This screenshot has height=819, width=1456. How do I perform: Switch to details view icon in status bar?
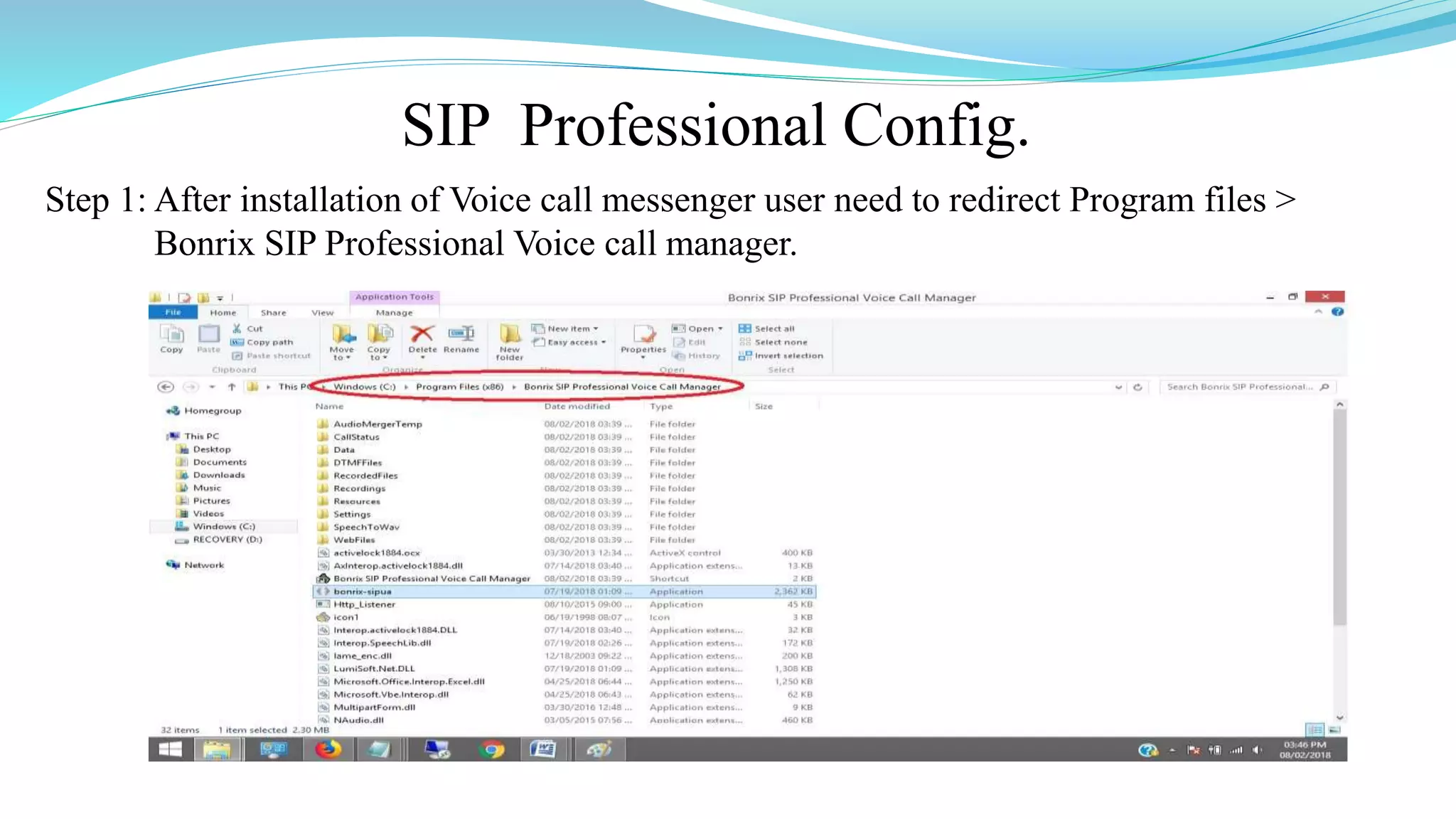pyautogui.click(x=1315, y=729)
